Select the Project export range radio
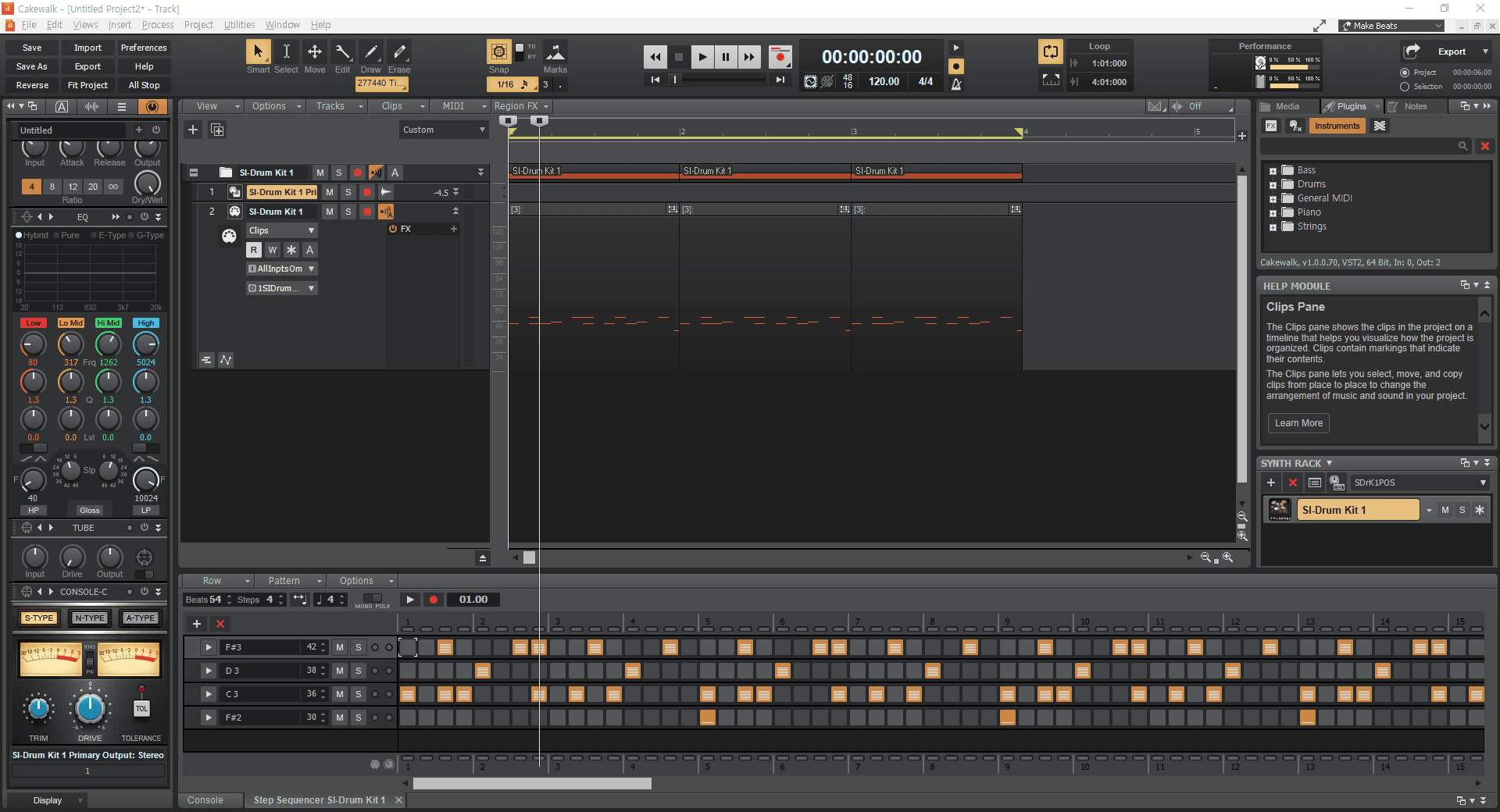Viewport: 1500px width, 812px height. [x=1405, y=73]
